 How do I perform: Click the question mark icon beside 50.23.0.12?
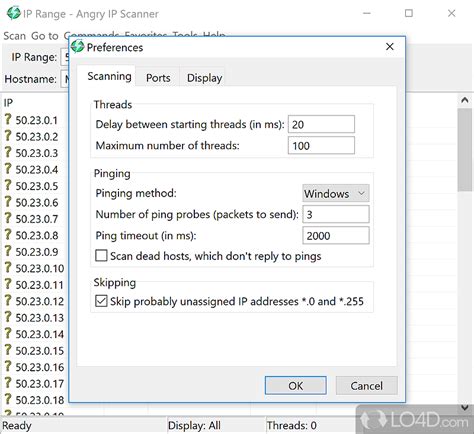[8, 301]
